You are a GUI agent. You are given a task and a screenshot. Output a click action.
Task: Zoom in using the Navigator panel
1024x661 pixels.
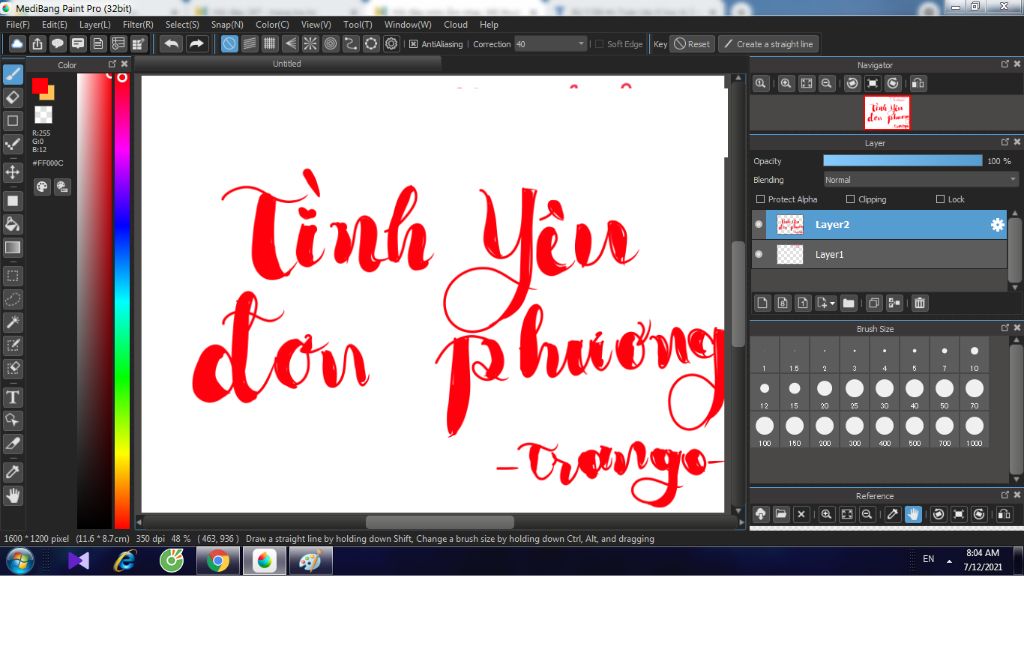pos(786,83)
